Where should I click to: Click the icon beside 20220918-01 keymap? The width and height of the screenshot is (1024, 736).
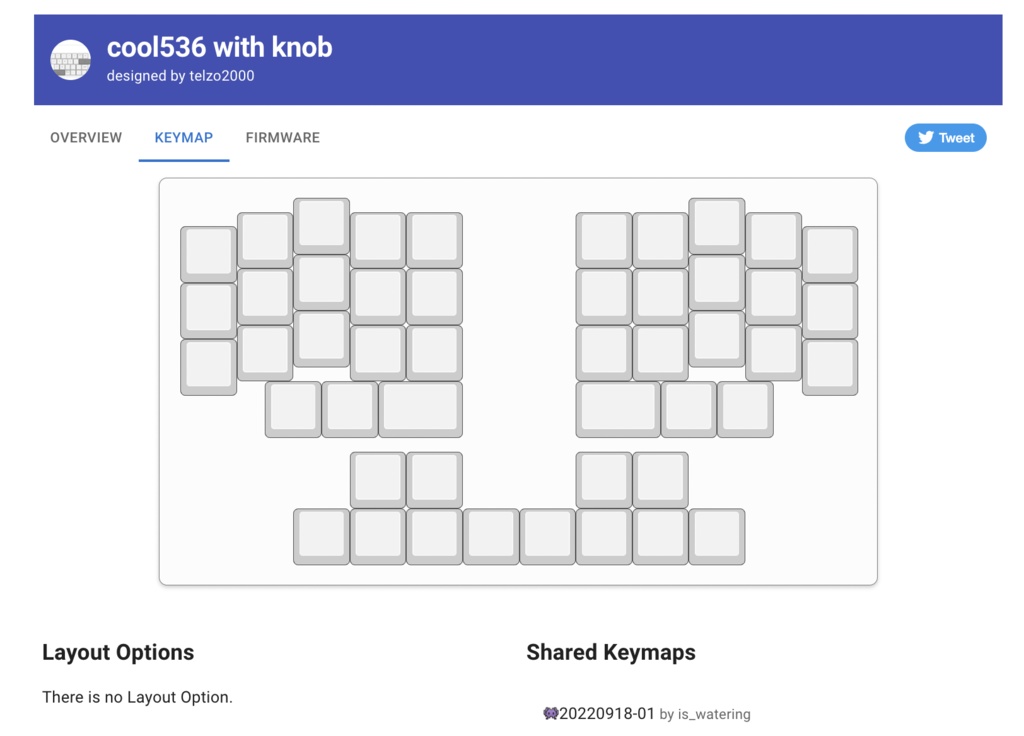(550, 714)
